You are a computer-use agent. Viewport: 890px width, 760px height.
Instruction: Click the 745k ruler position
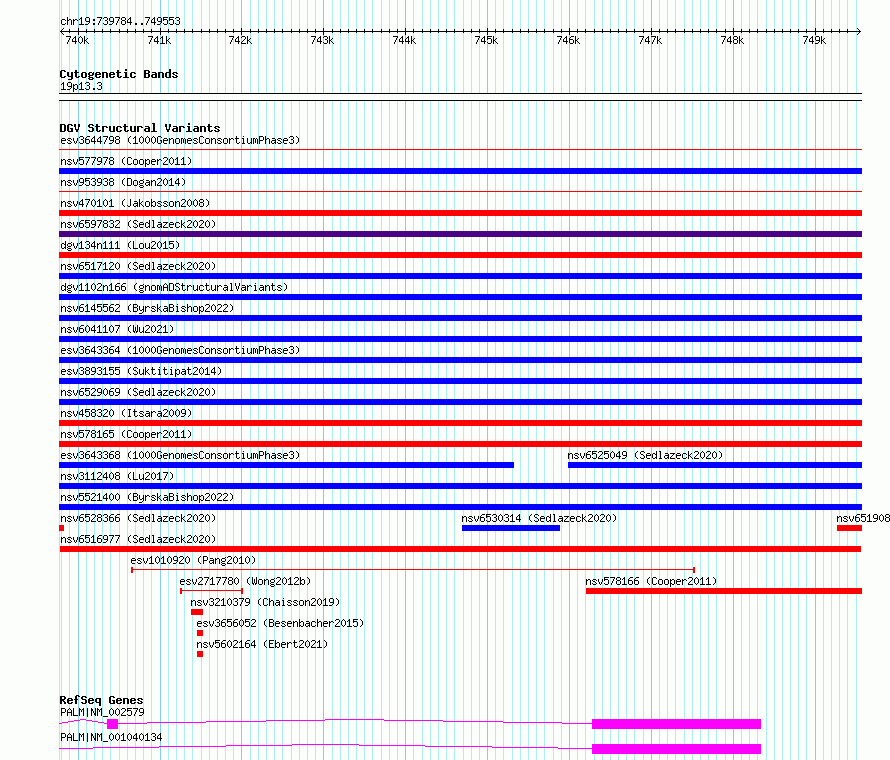click(x=486, y=40)
